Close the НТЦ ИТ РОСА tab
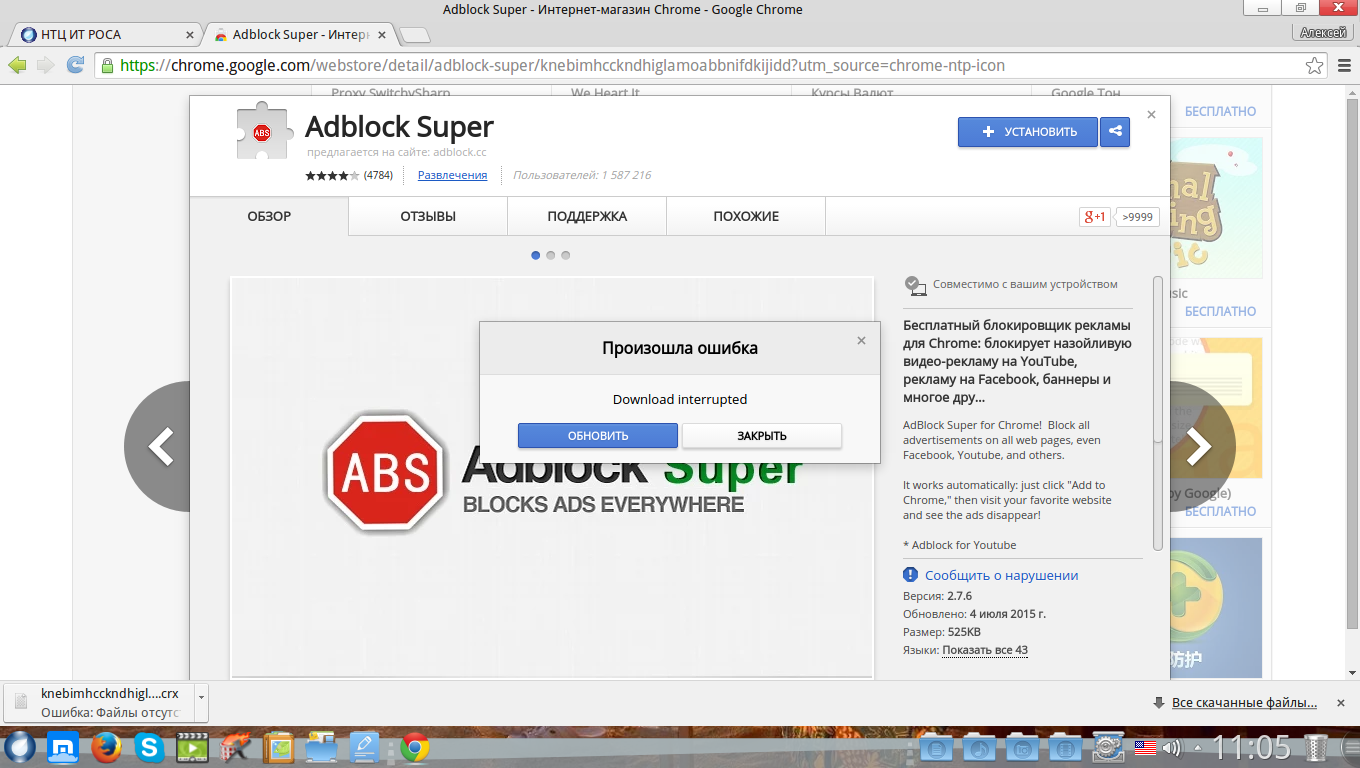This screenshot has width=1360, height=768. (x=190, y=34)
